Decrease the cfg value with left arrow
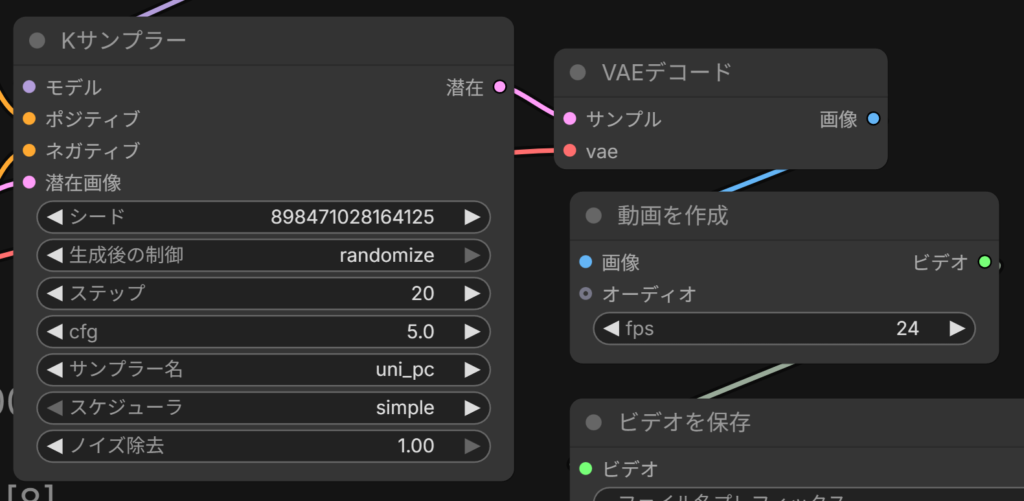 (x=54, y=331)
